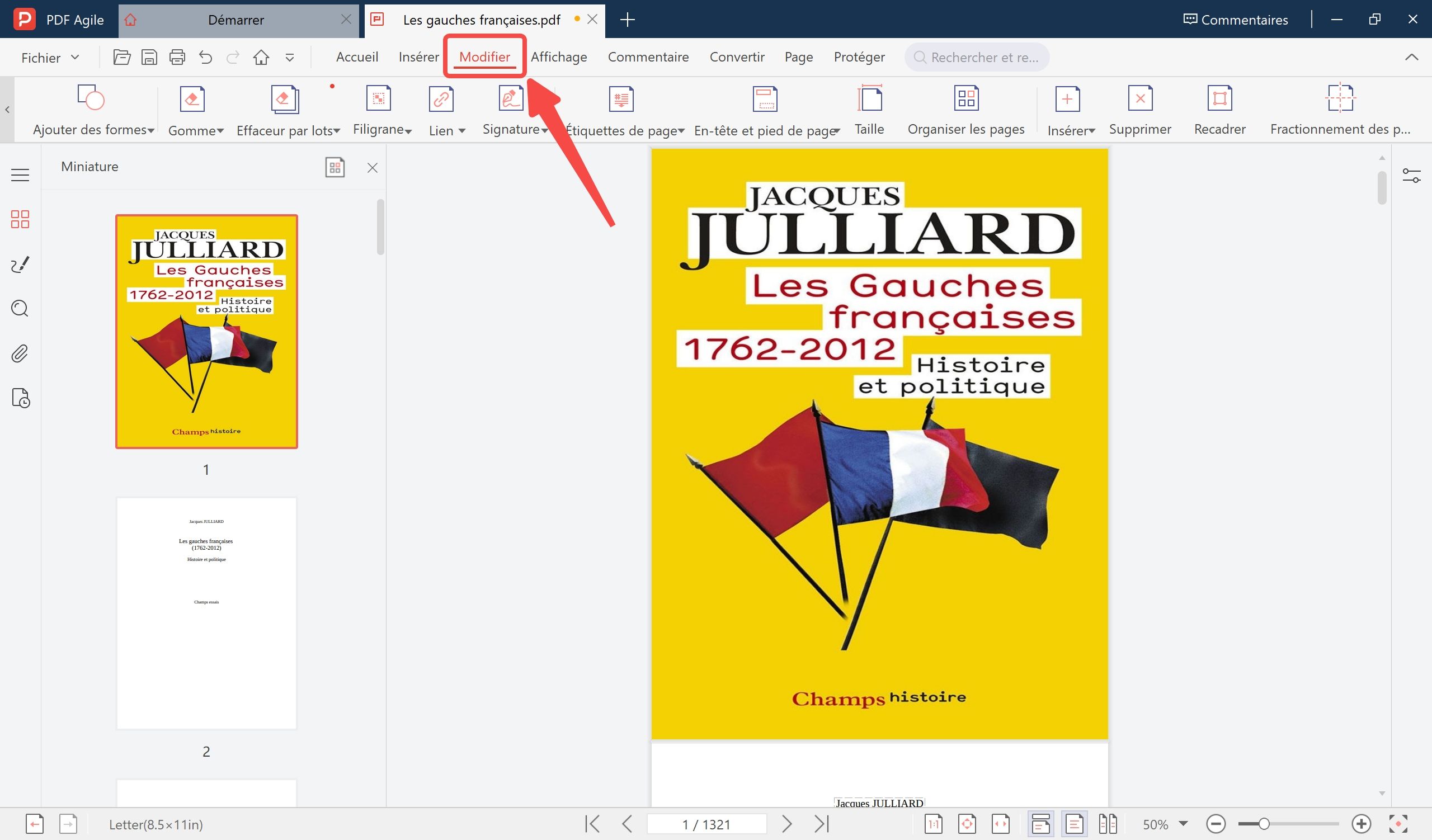Open the thumbnails panel icon in sidebar
Image resolution: width=1432 pixels, height=840 pixels.
[20, 219]
